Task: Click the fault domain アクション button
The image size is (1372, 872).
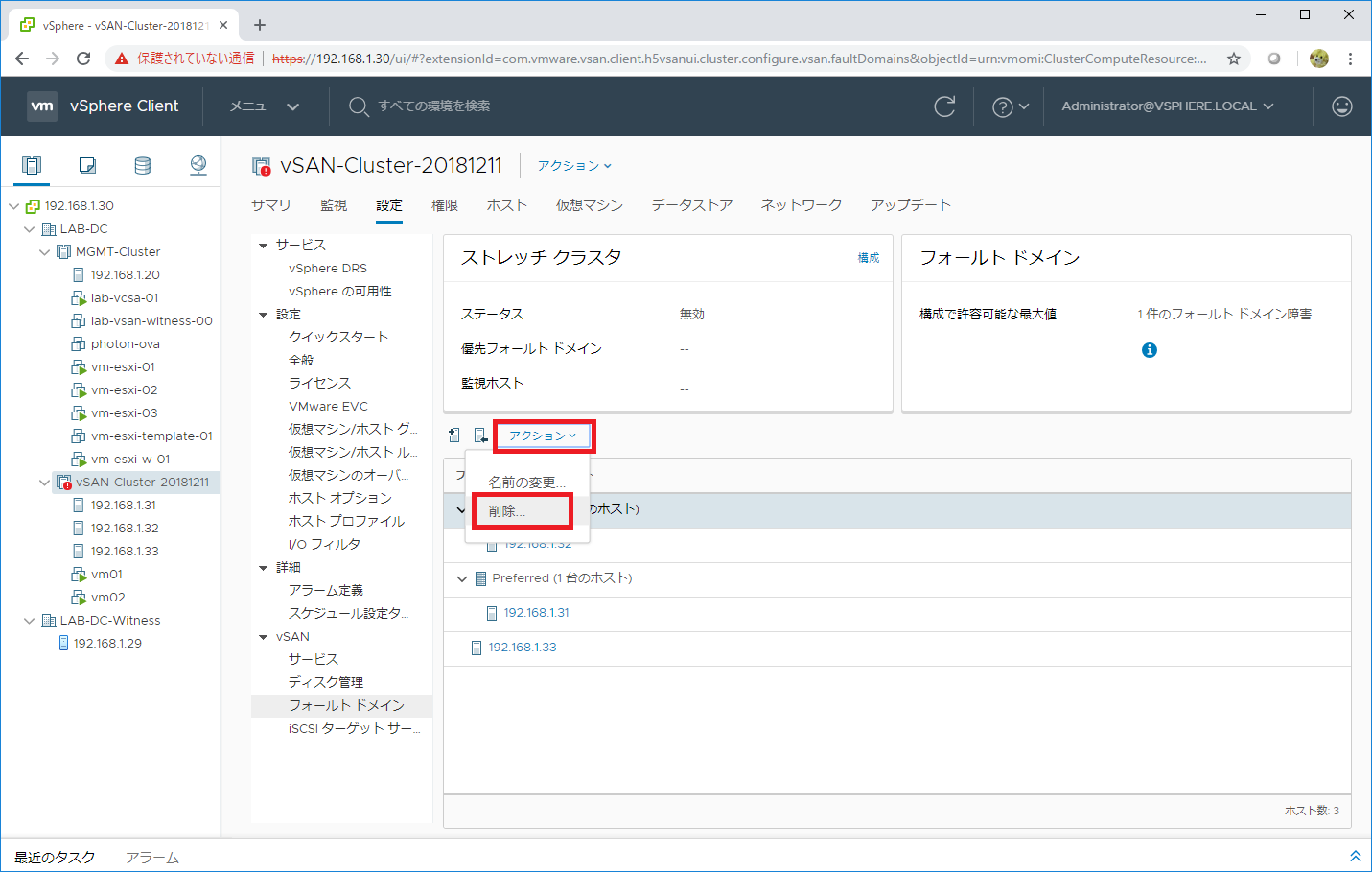Action: 544,436
